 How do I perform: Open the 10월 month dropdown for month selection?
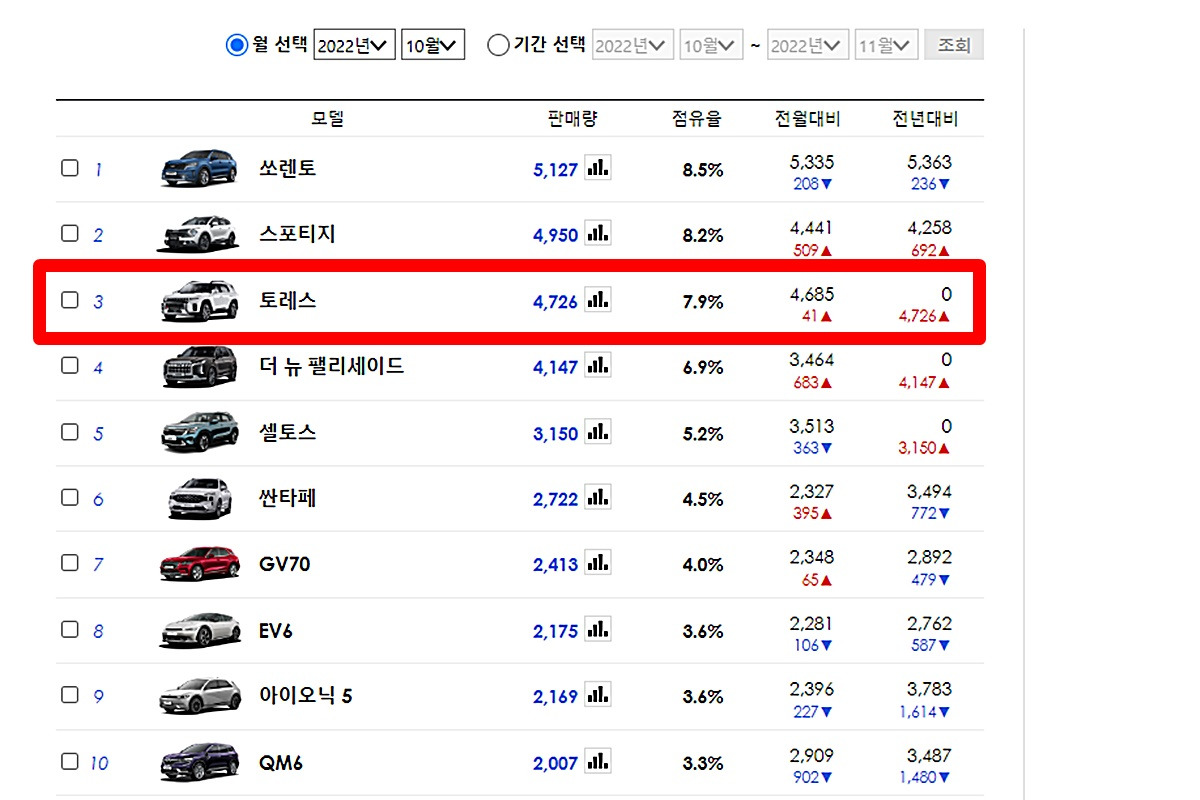click(433, 45)
